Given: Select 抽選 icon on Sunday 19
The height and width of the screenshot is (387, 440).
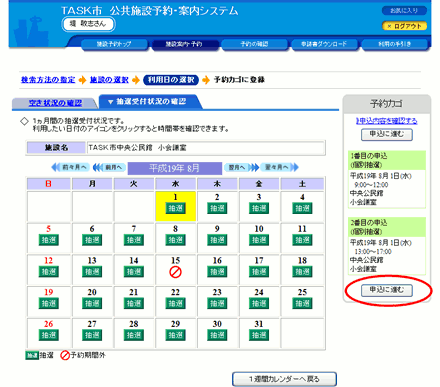Looking at the screenshot, I should [49, 303].
